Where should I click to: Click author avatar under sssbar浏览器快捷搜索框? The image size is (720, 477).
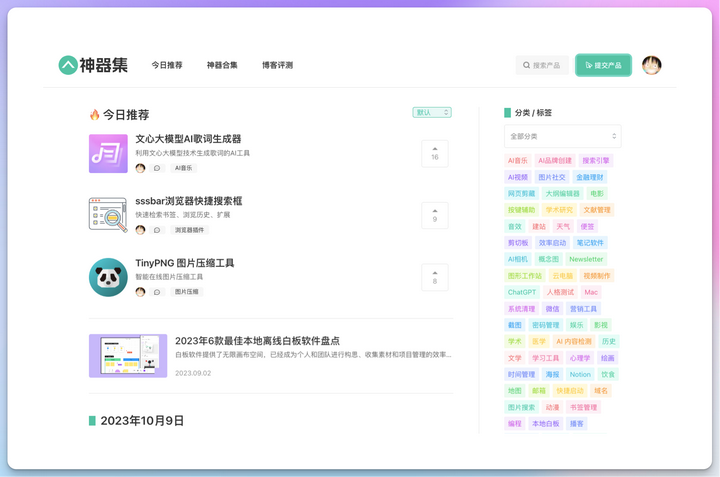[x=141, y=230]
